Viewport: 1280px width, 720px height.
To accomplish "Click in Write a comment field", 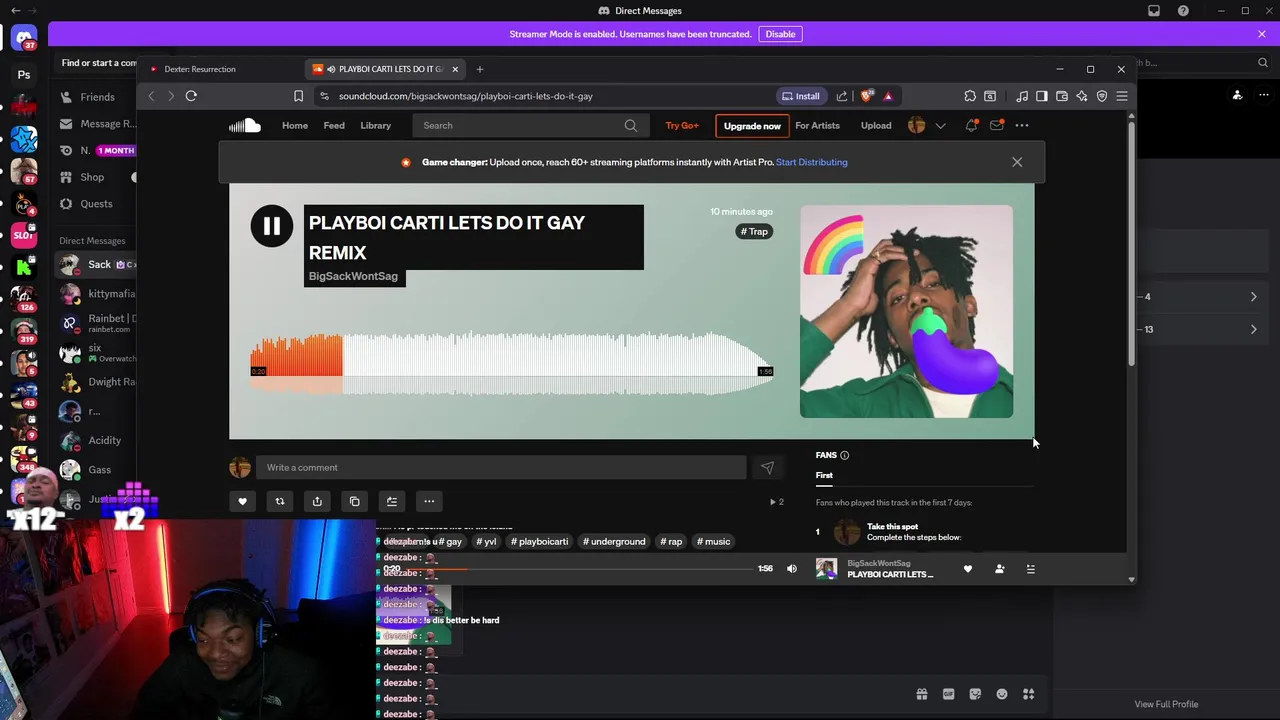I will tap(500, 467).
